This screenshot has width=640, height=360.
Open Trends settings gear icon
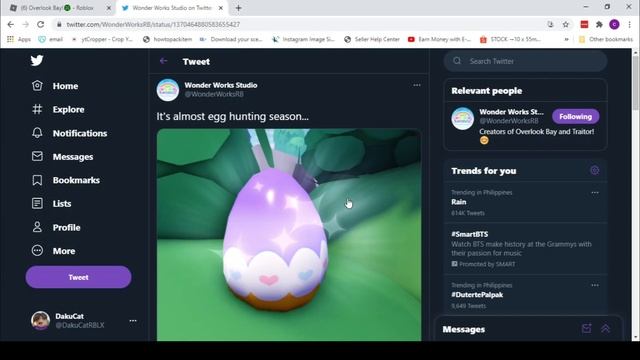click(595, 170)
